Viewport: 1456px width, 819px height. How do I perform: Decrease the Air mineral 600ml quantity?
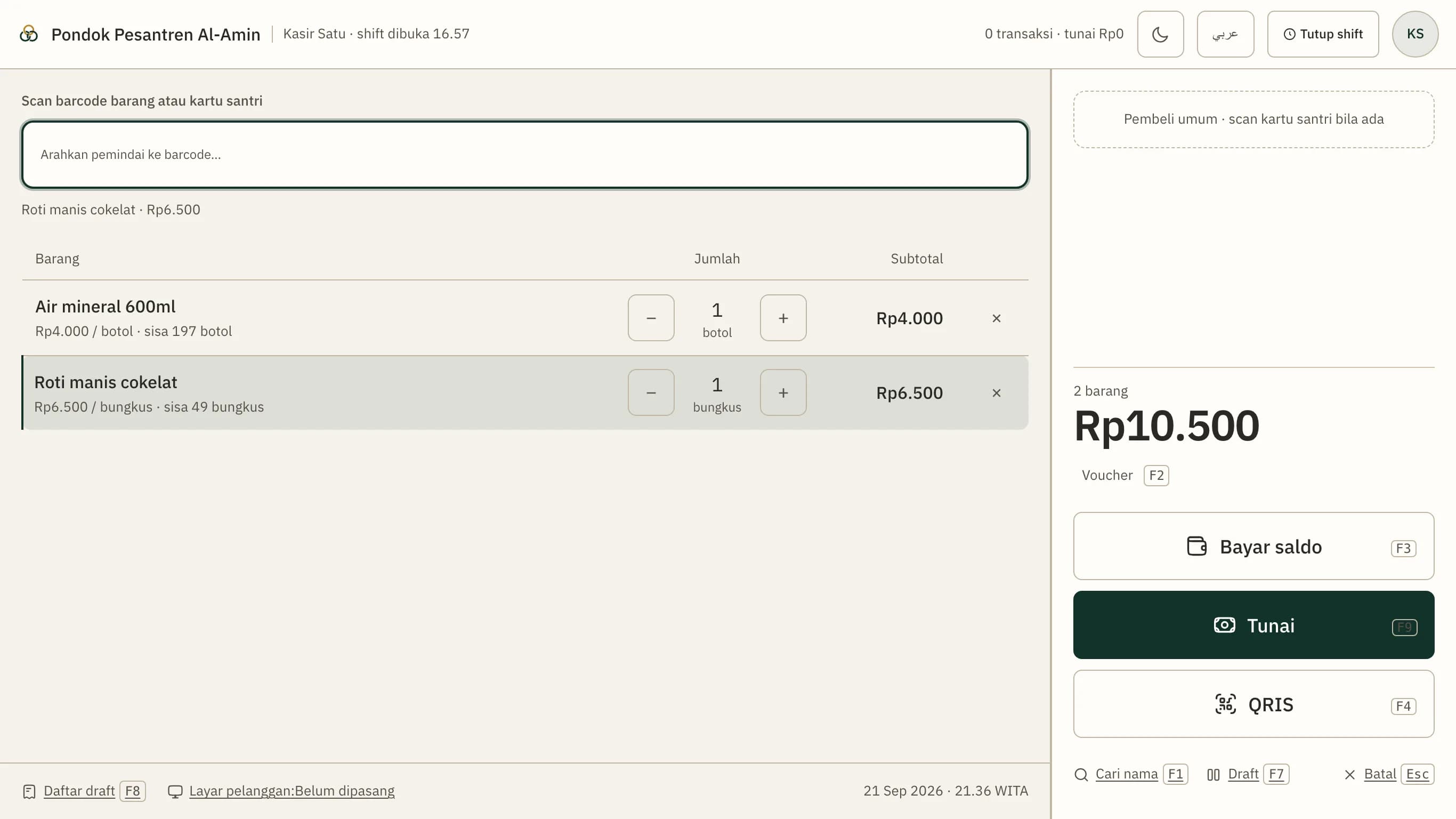point(651,318)
